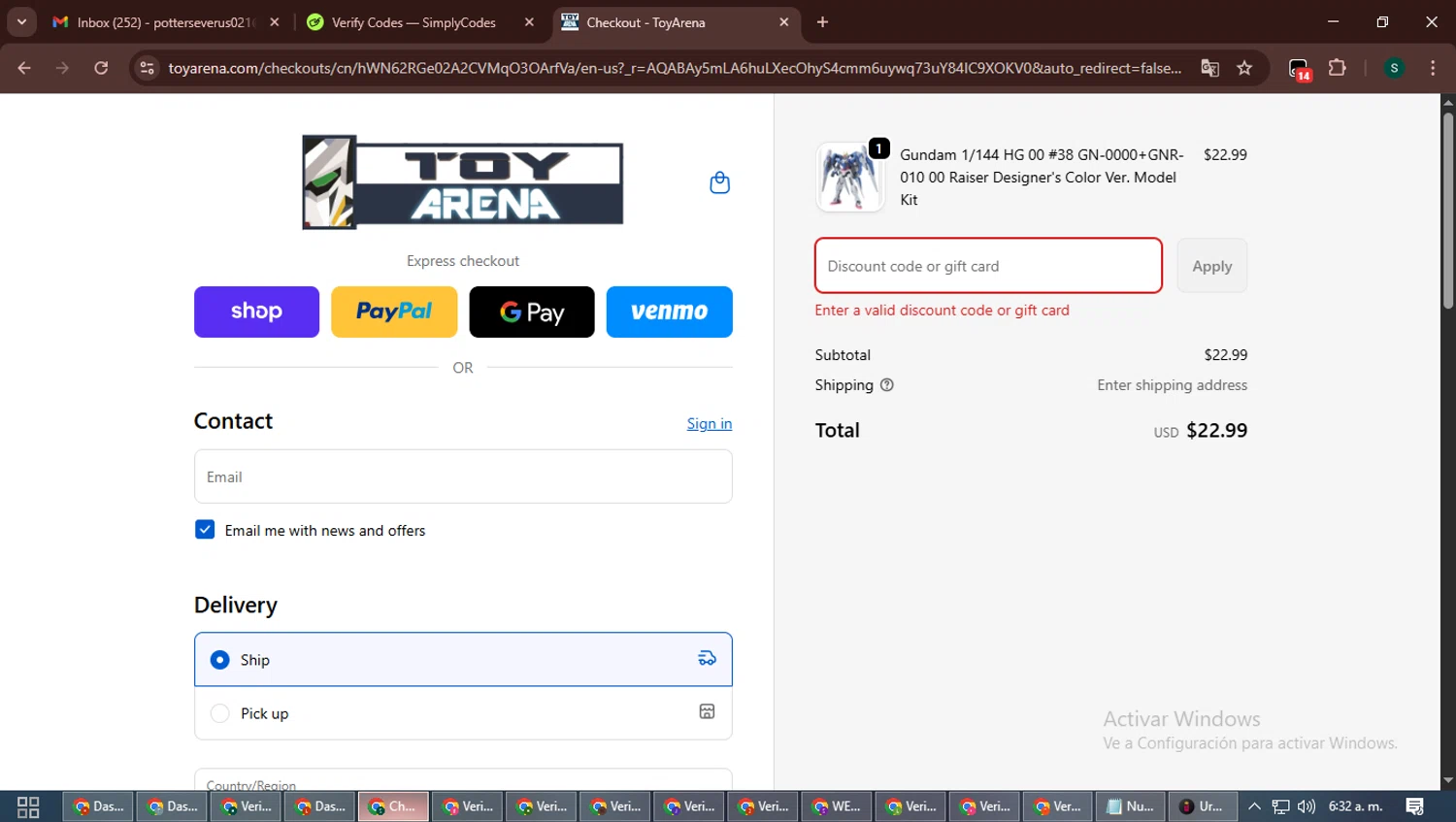The width and height of the screenshot is (1456, 822).
Task: Select the Pick up delivery option
Action: pos(463,713)
